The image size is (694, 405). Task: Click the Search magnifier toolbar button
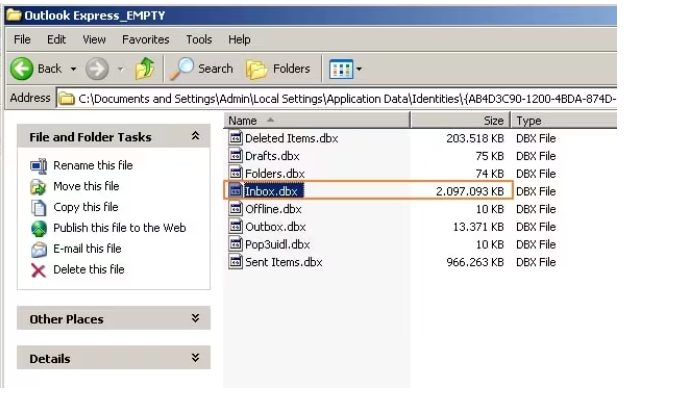[x=201, y=69]
